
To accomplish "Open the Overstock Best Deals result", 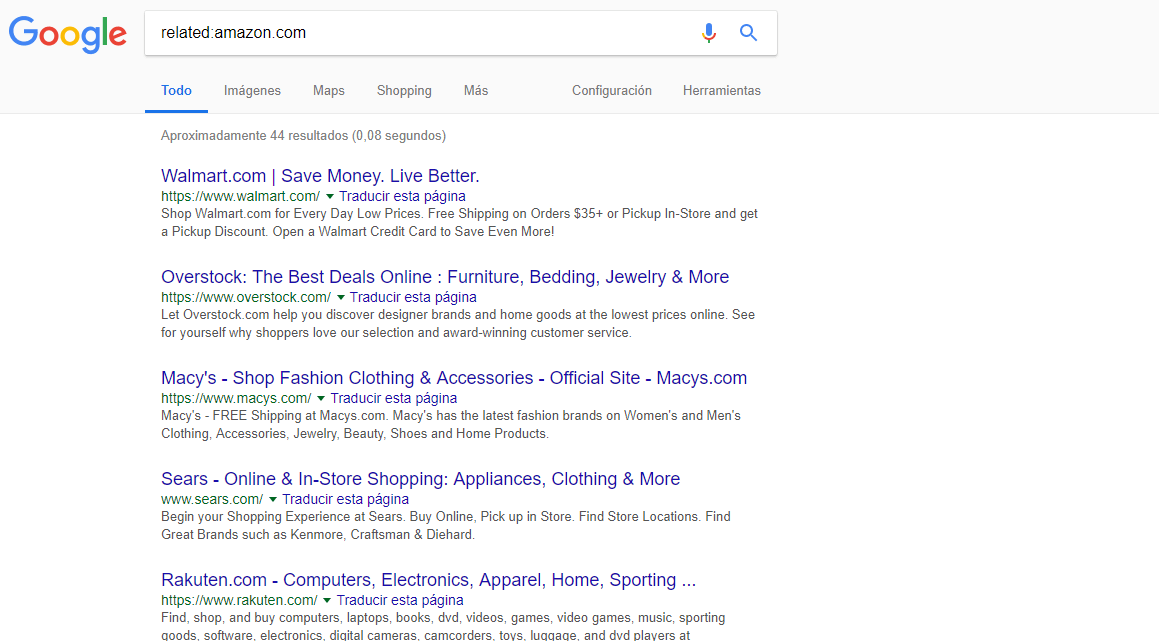I will (444, 277).
